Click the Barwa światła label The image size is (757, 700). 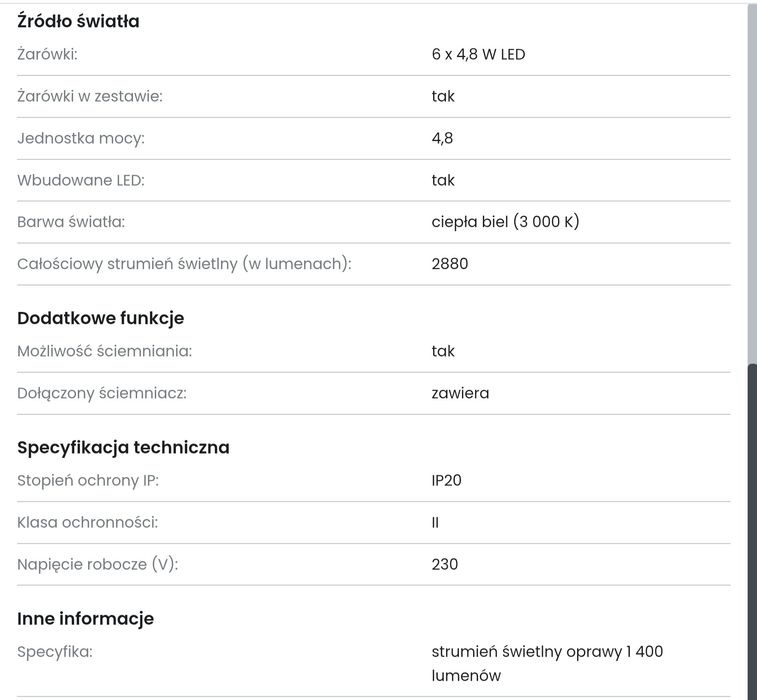(x=71, y=222)
